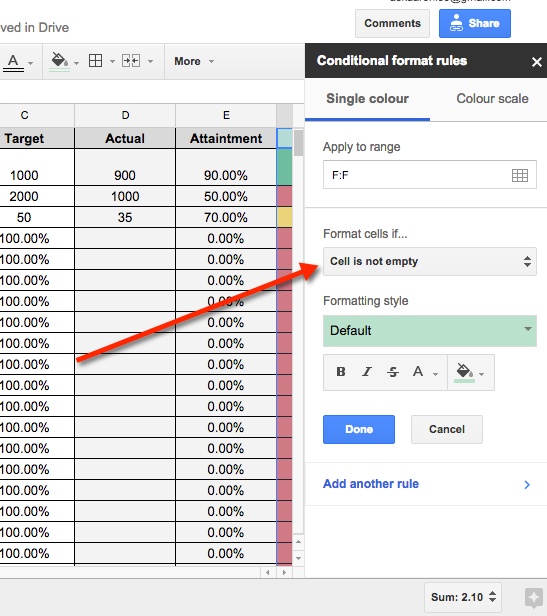Click the Explore star icon
Screen dimensions: 547x616
point(534,598)
